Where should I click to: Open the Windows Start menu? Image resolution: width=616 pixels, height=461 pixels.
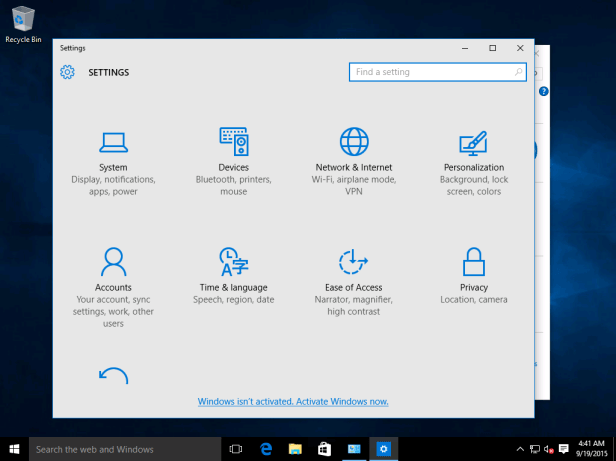(x=14, y=449)
